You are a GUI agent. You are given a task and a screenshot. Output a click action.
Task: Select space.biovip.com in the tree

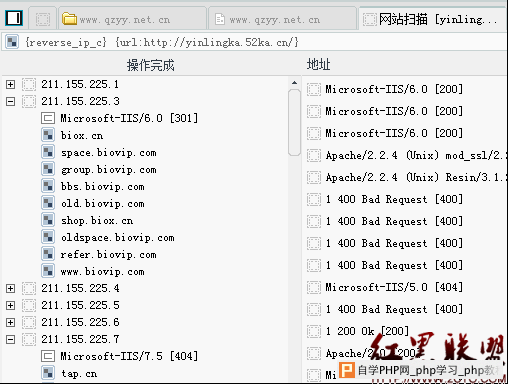[x=109, y=153]
